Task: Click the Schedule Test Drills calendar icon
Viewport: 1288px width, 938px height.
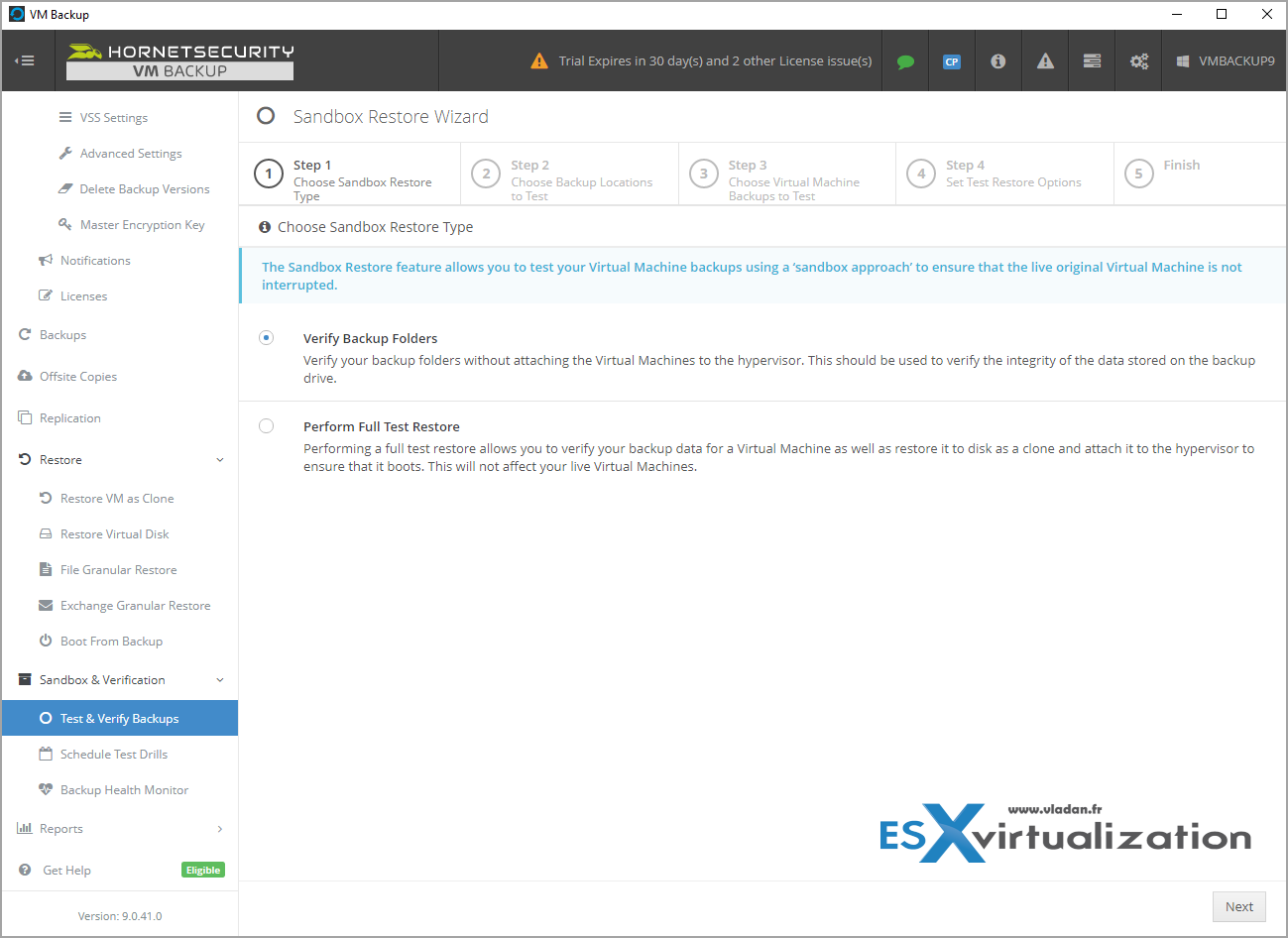Action: 46,754
